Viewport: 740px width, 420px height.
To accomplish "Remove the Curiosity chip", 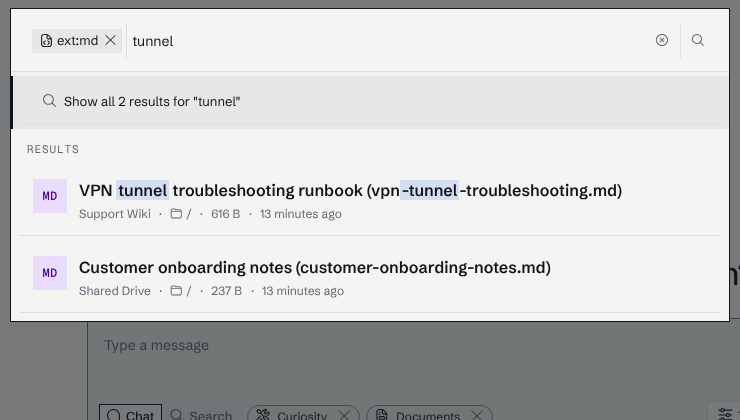I will tap(344, 415).
